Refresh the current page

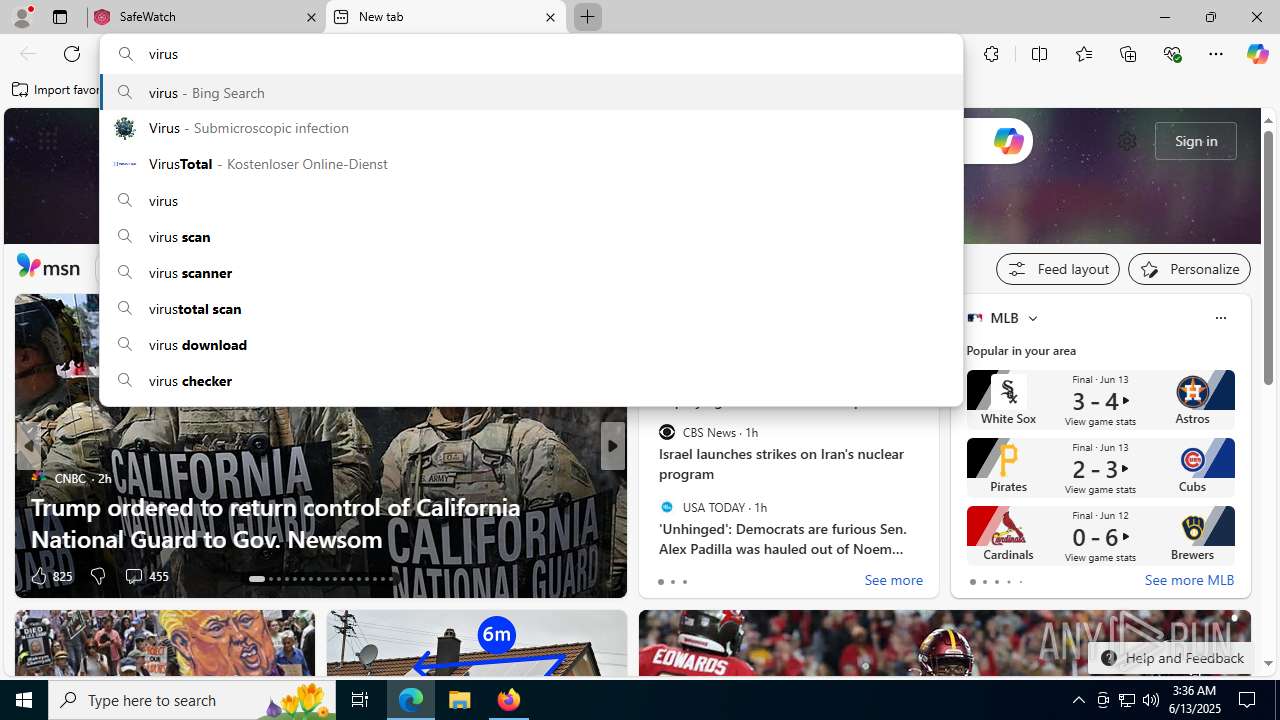pyautogui.click(x=72, y=54)
